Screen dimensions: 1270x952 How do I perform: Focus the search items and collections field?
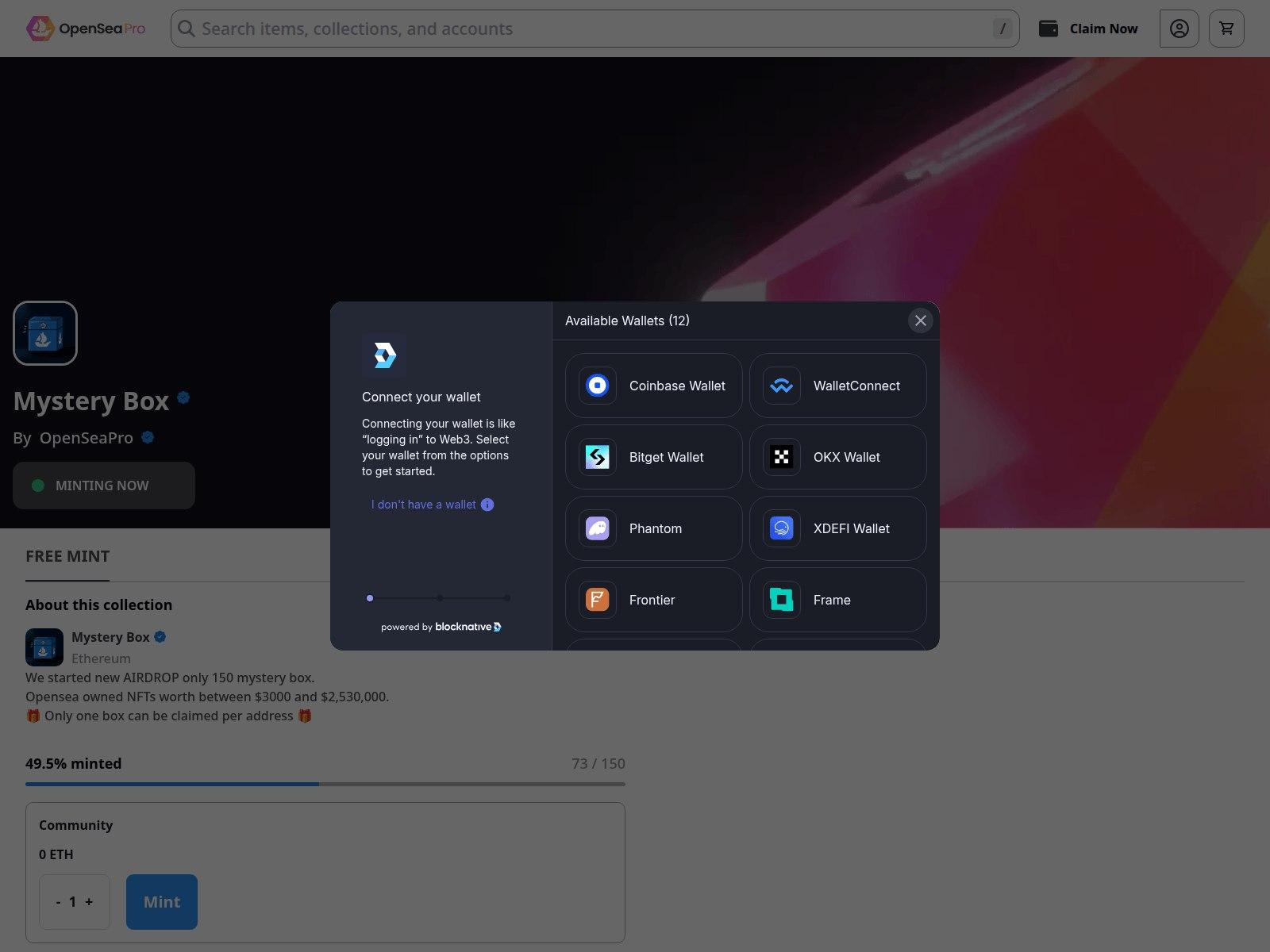[x=595, y=29]
